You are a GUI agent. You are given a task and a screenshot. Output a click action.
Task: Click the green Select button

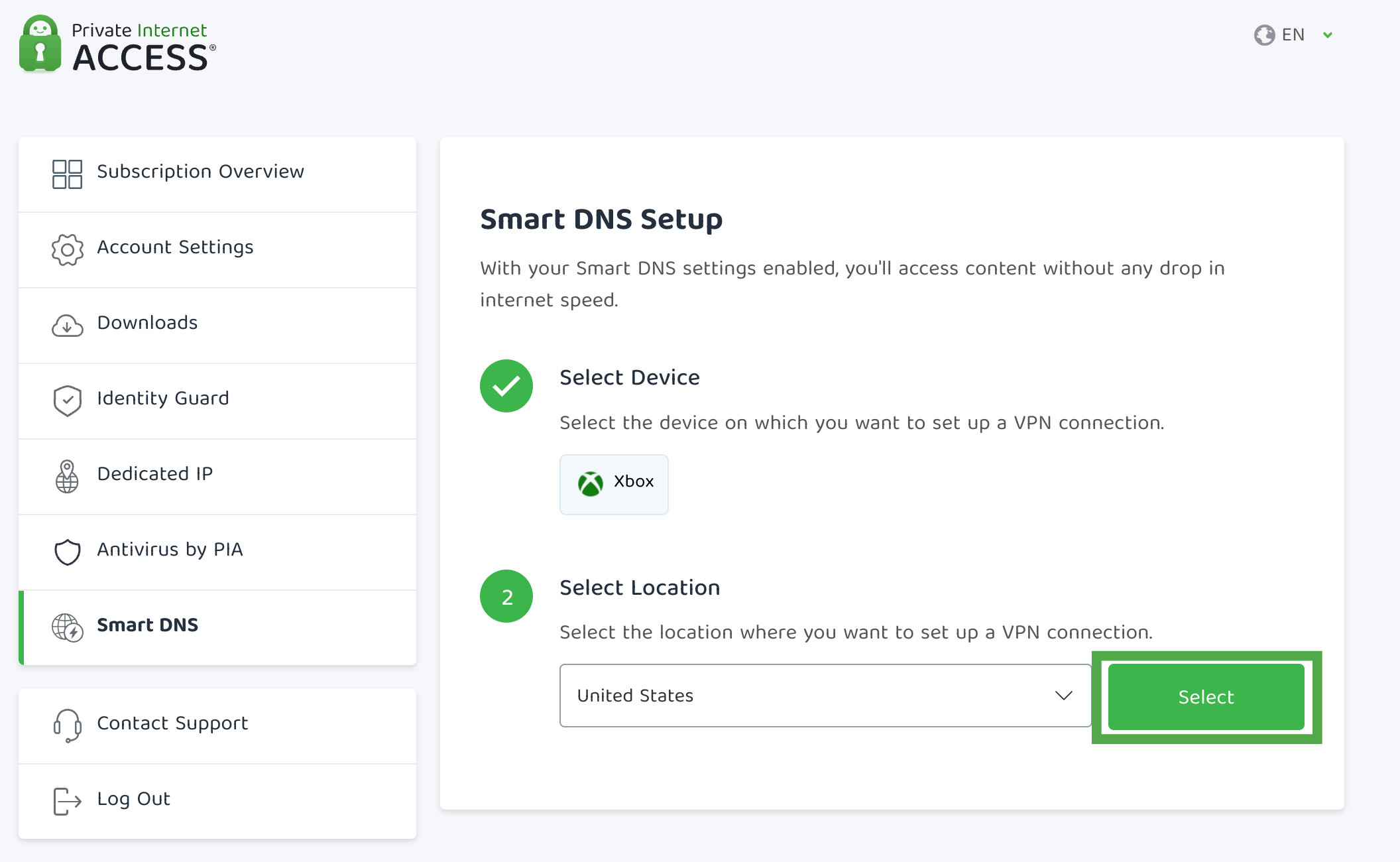point(1206,697)
